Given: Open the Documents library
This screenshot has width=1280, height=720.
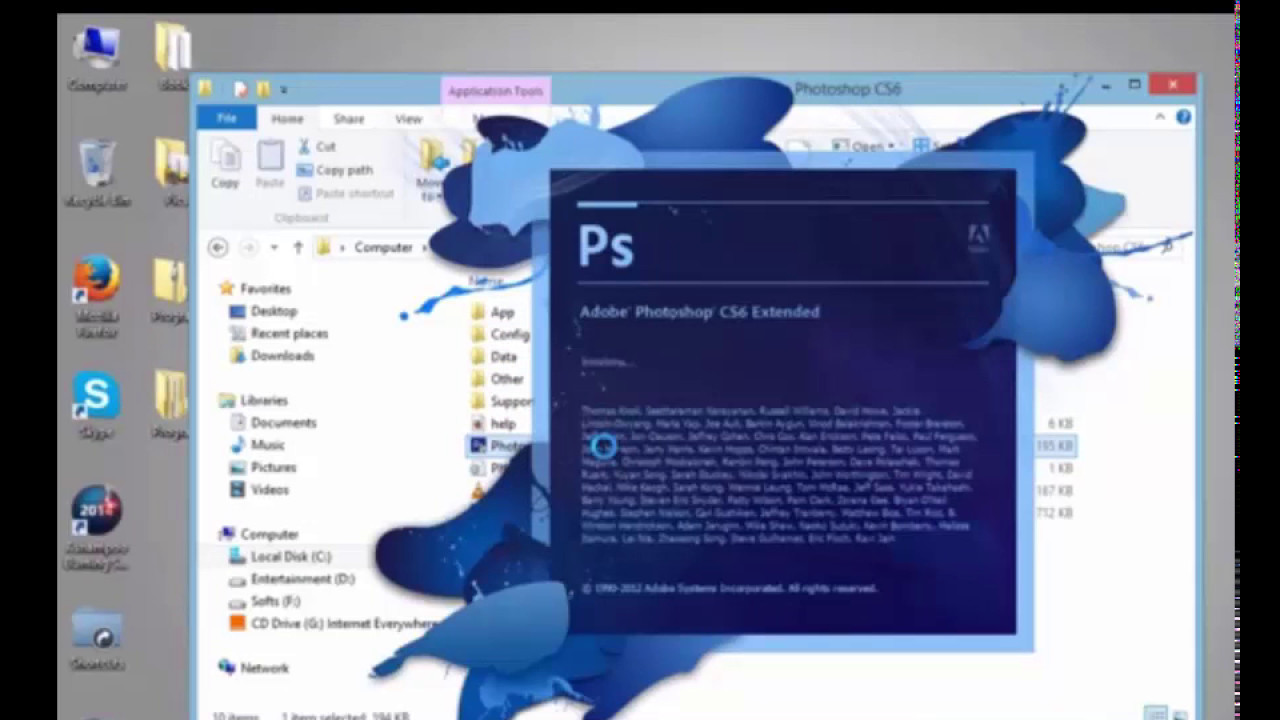Looking at the screenshot, I should tap(273, 422).
